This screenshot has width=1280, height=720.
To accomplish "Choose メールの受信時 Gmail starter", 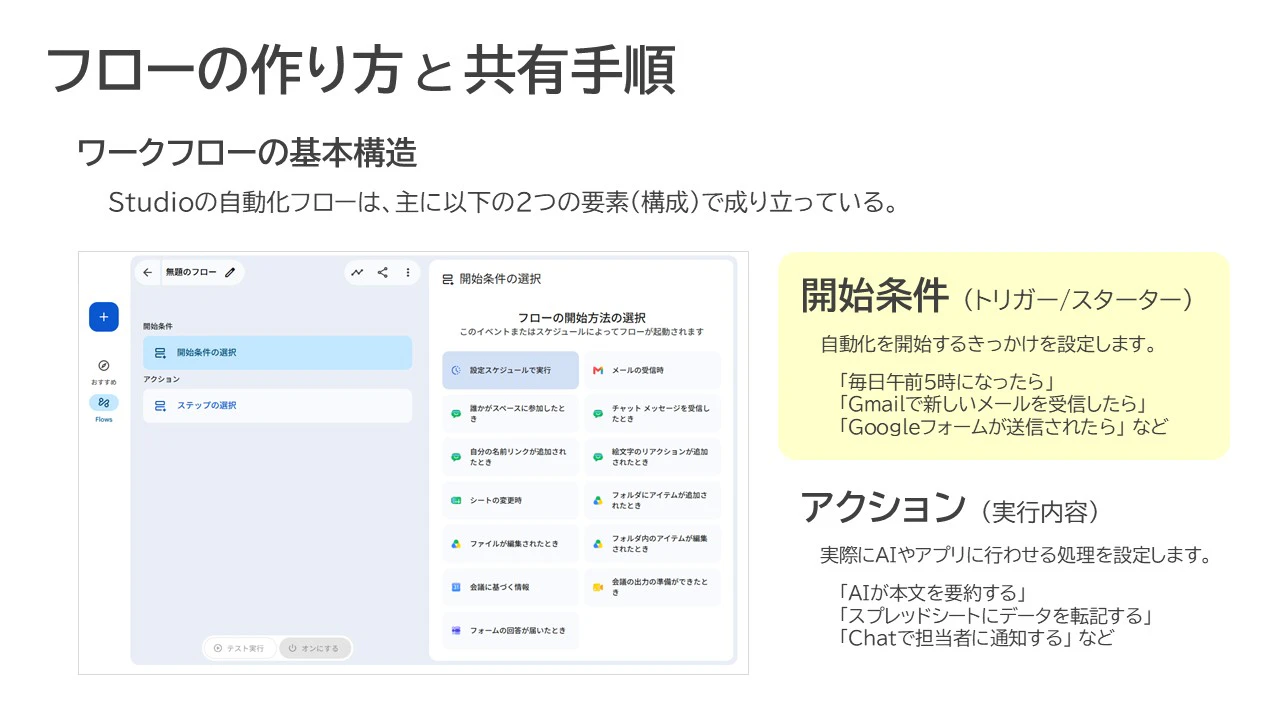I will tap(652, 370).
